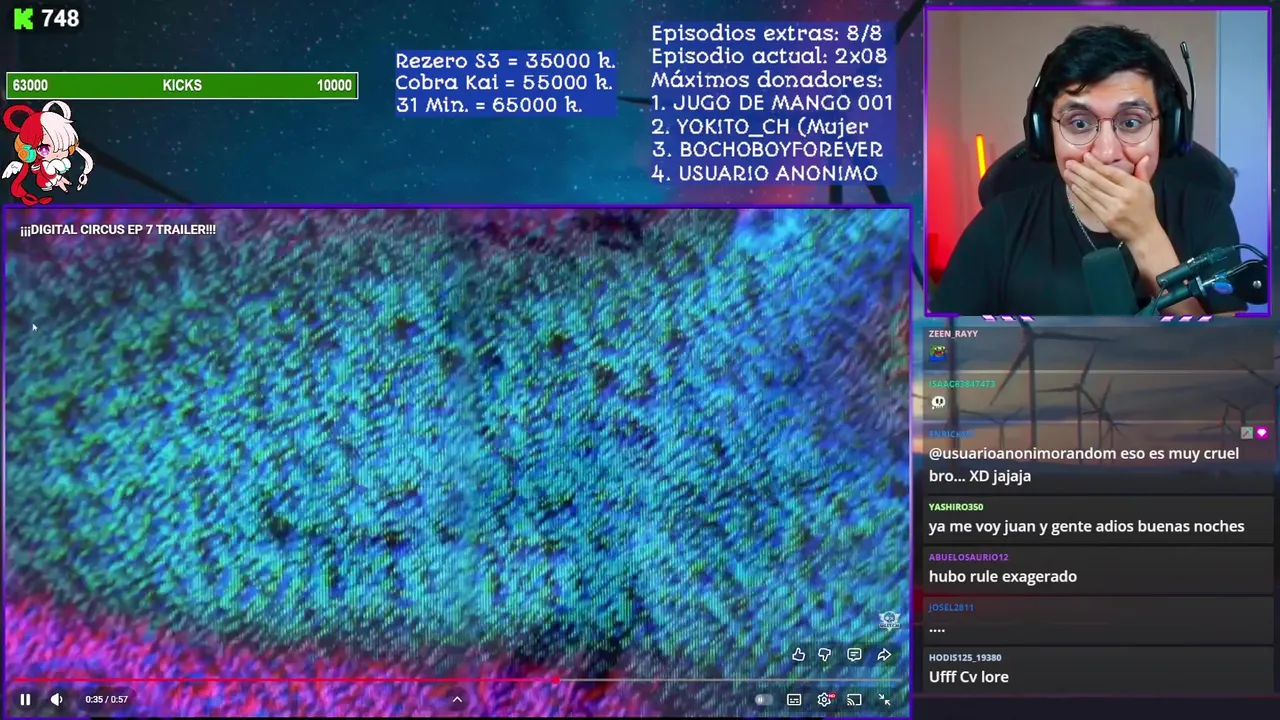Click the streamer webcam feed
Screen dimensions: 1280x720
(1097, 162)
